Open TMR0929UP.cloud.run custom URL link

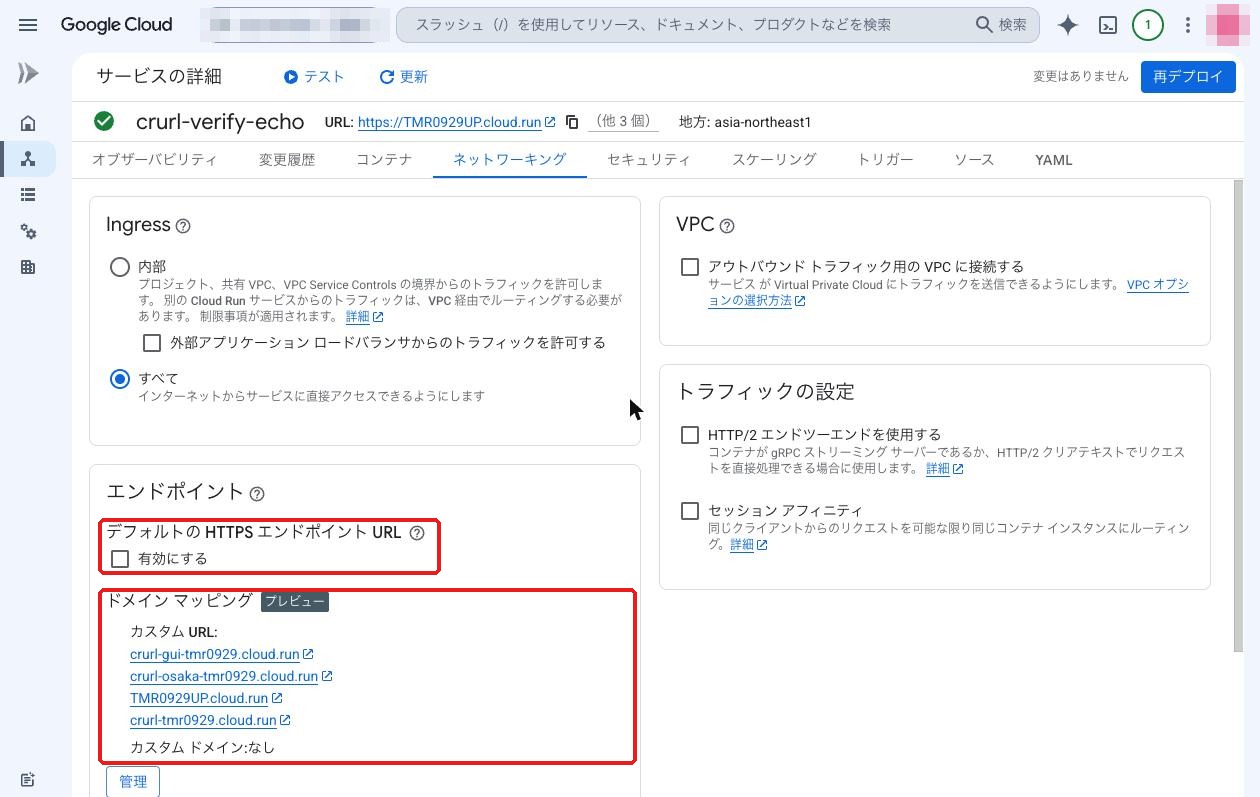coord(199,698)
